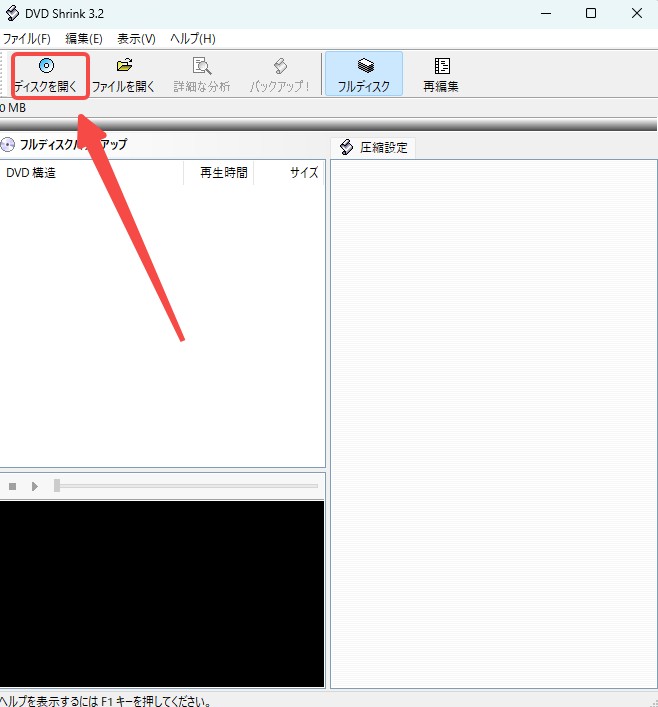This screenshot has height=707, width=658.
Task: Click the DVD Shrink title bar icon
Action: tap(12, 14)
